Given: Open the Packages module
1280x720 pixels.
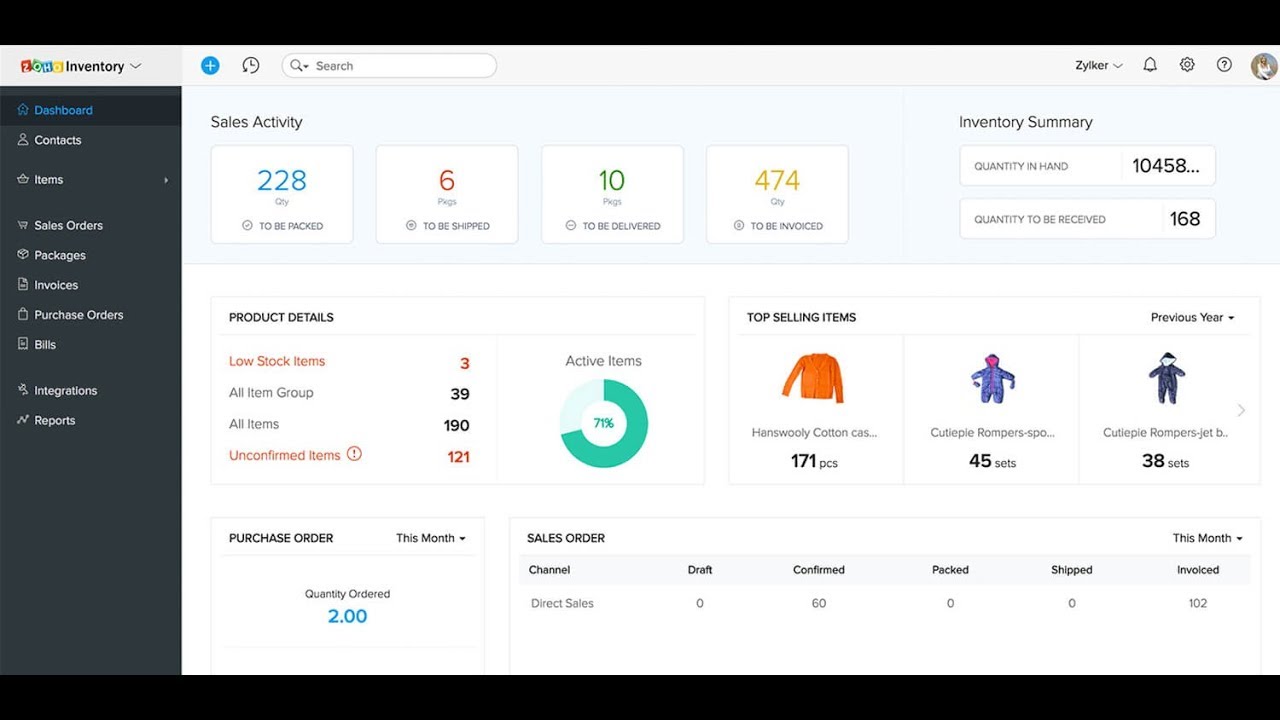Looking at the screenshot, I should coord(58,255).
